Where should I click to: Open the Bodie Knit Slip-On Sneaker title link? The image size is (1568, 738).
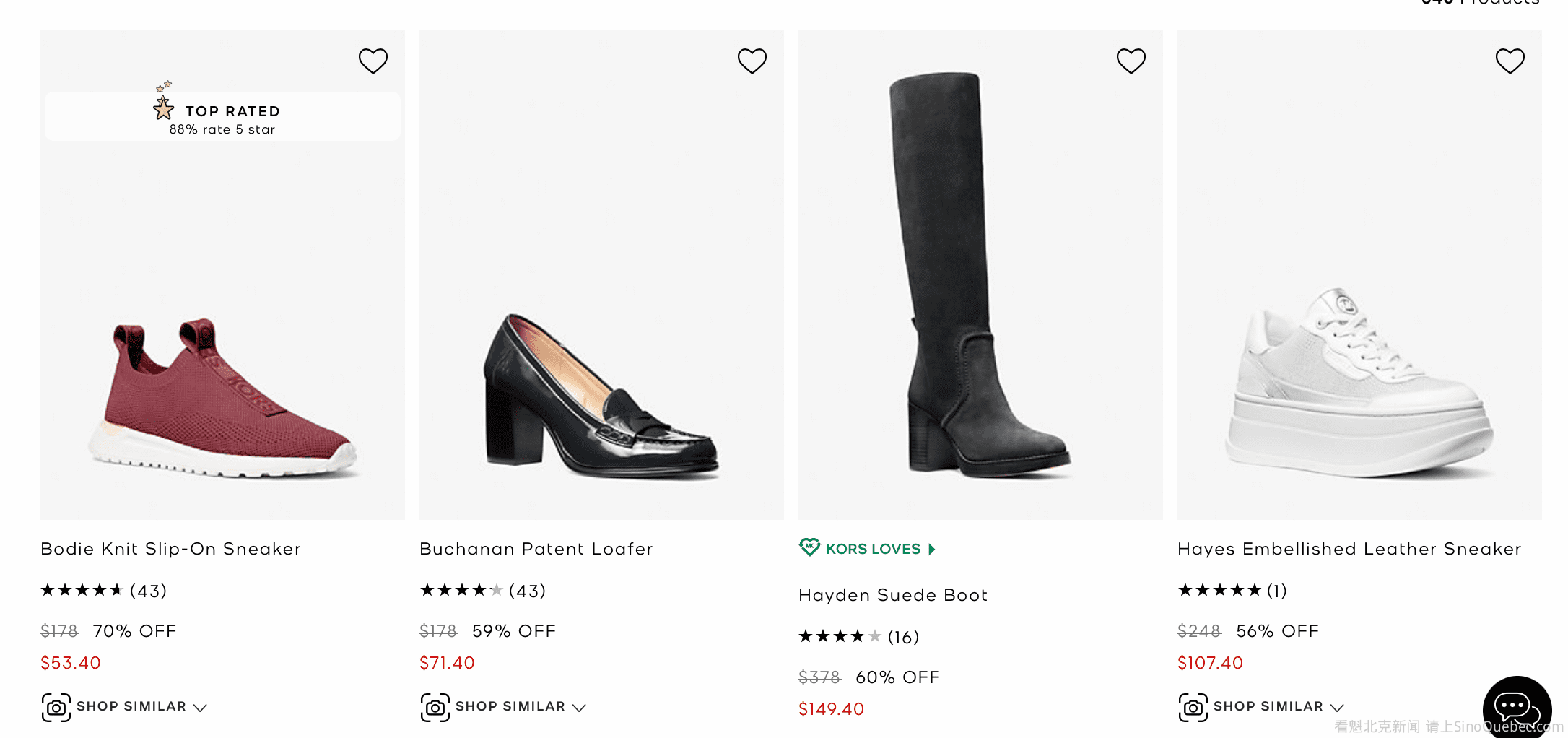point(170,549)
